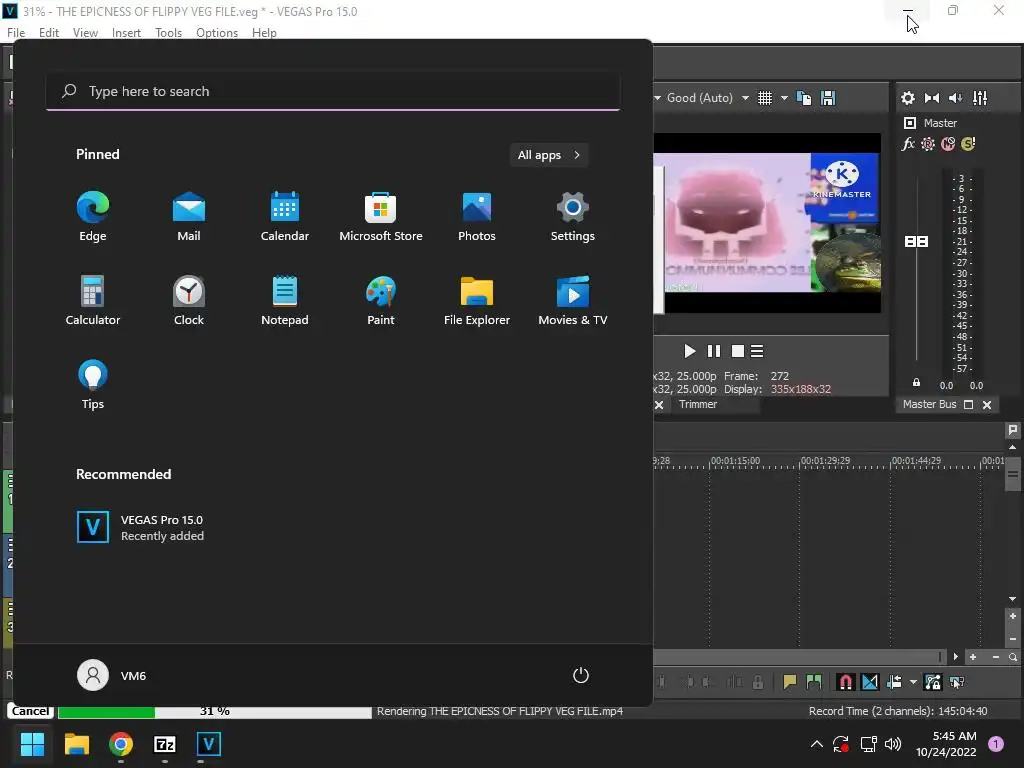1024x768 pixels.
Task: Toggle automatic crossfades icon
Action: (x=870, y=682)
